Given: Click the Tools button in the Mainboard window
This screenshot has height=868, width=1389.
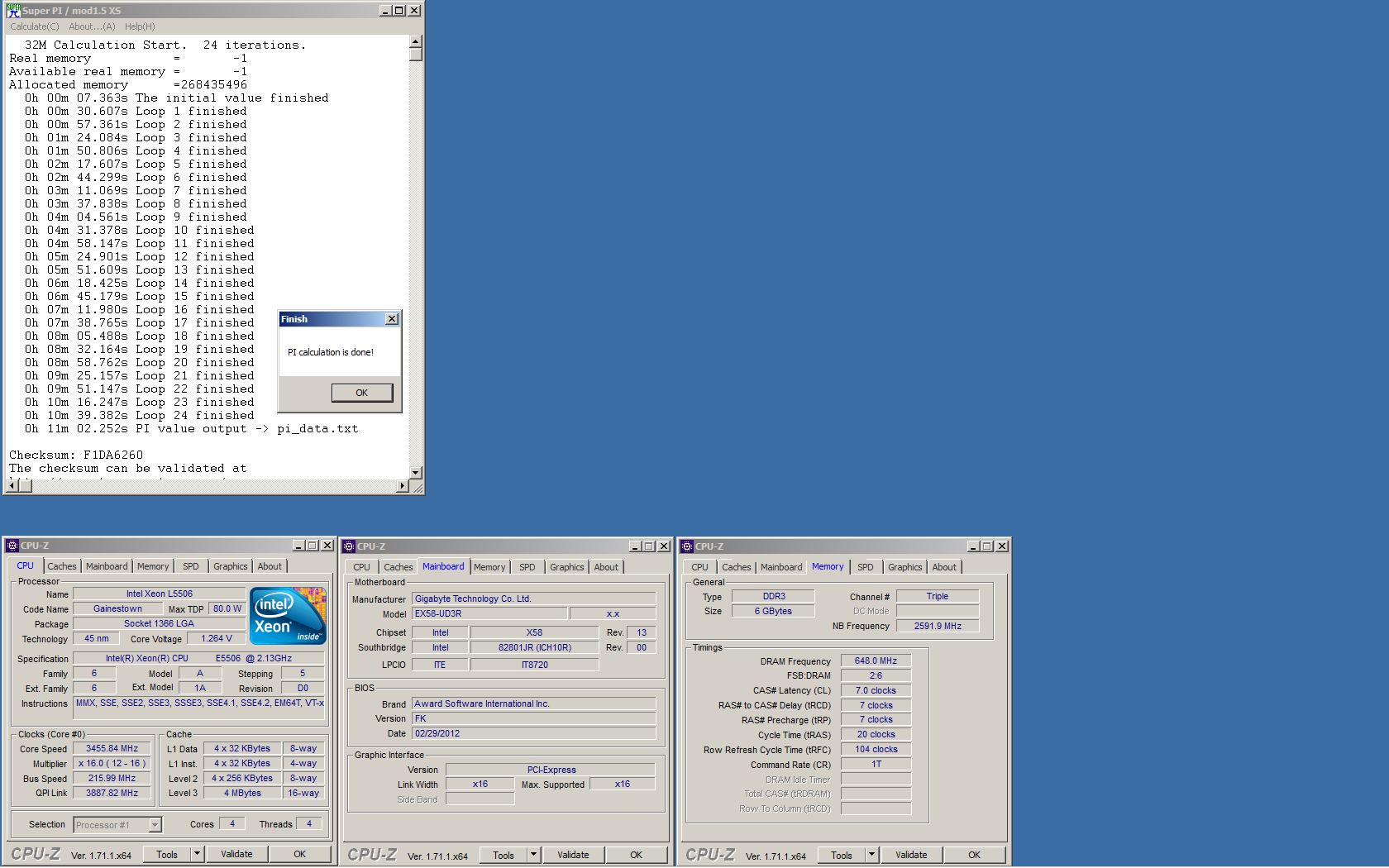Looking at the screenshot, I should click(504, 855).
